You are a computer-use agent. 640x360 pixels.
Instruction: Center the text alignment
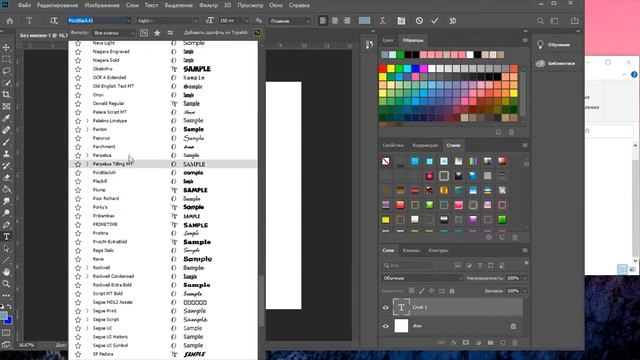point(335,20)
